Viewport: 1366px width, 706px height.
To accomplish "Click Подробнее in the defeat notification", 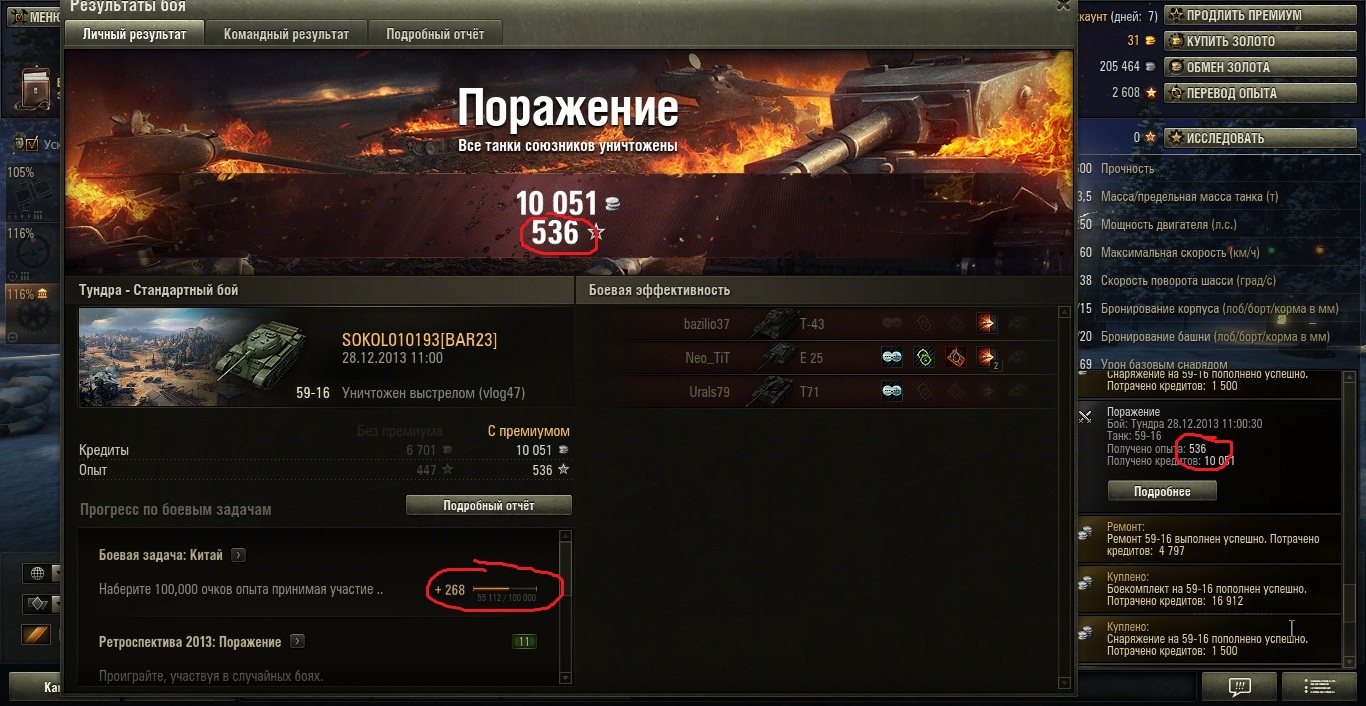I will pyautogui.click(x=1162, y=491).
